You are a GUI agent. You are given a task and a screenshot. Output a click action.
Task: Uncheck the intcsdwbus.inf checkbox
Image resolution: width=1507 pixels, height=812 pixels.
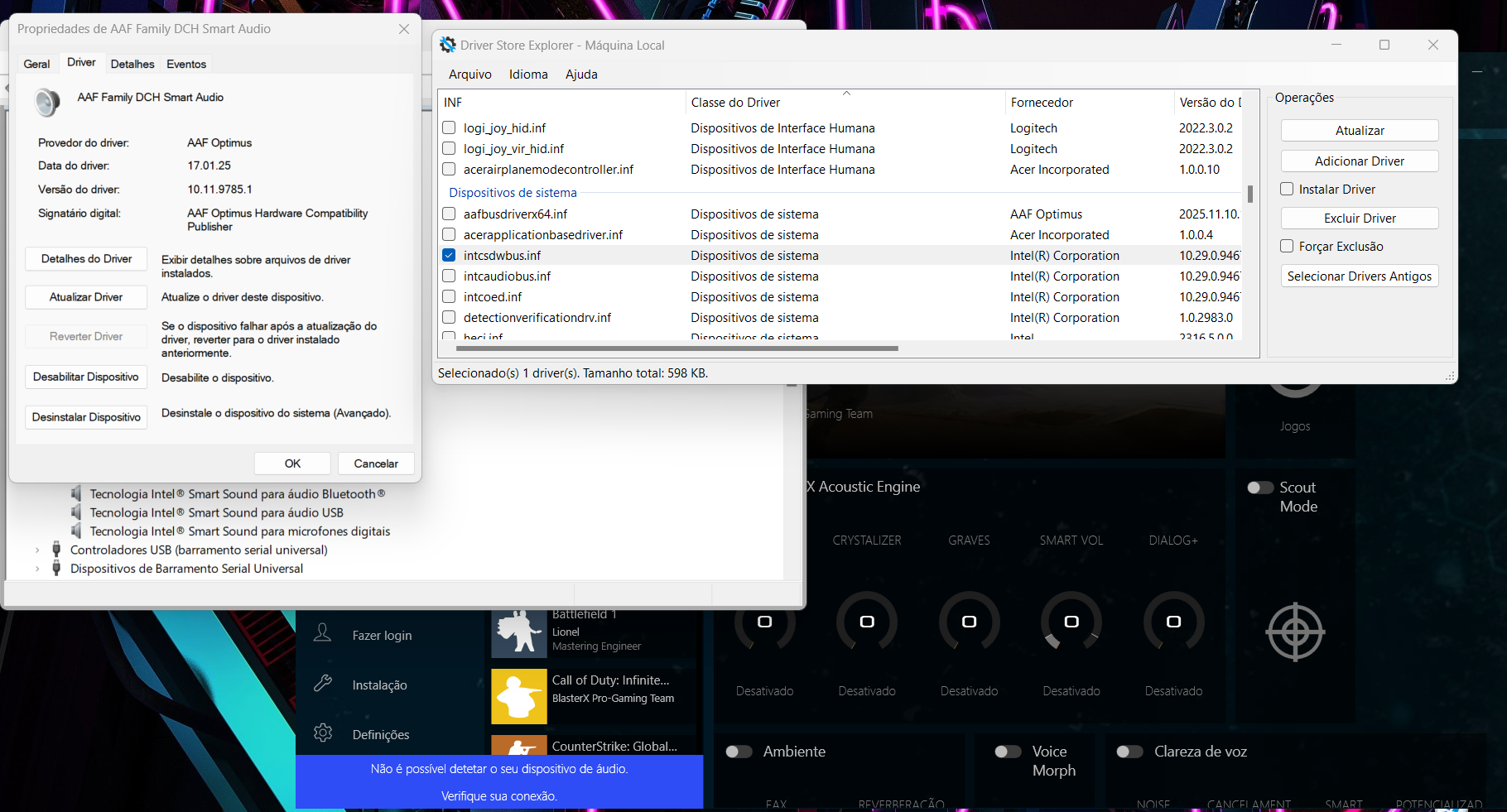(x=449, y=255)
